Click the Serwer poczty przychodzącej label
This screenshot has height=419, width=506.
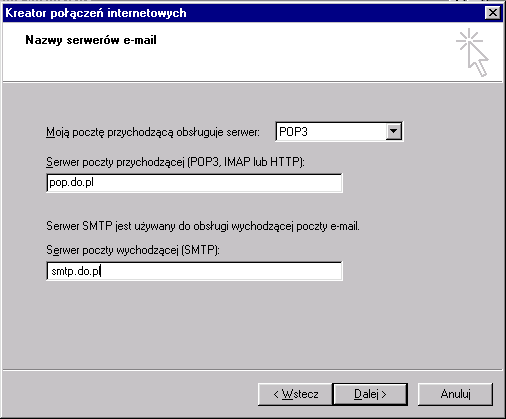click(x=175, y=162)
